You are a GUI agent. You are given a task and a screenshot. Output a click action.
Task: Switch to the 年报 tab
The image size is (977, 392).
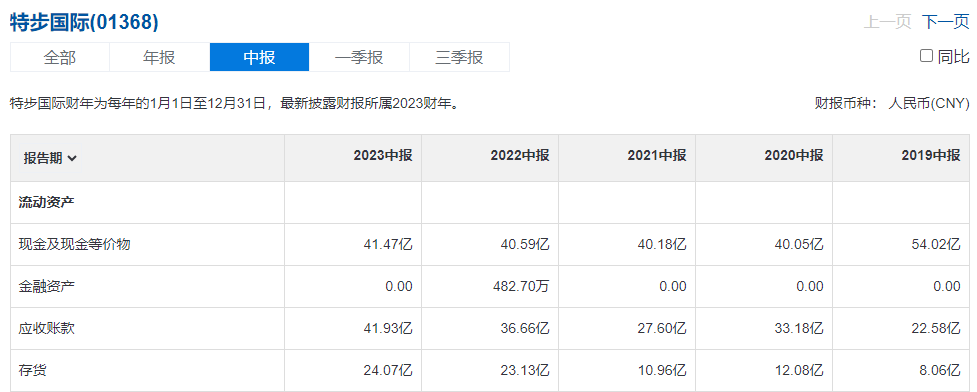[160, 57]
